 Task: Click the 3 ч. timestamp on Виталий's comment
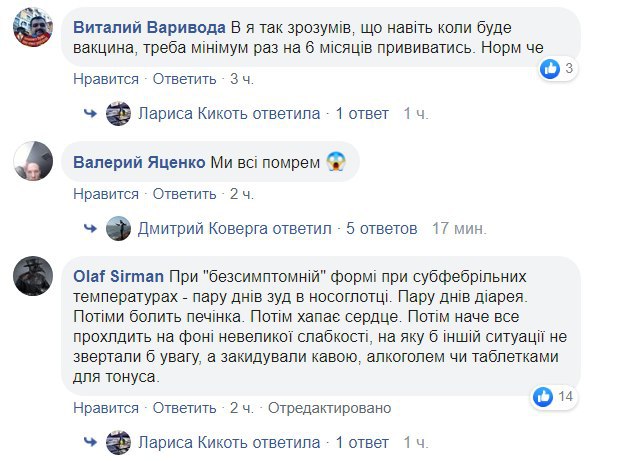[x=242, y=78]
